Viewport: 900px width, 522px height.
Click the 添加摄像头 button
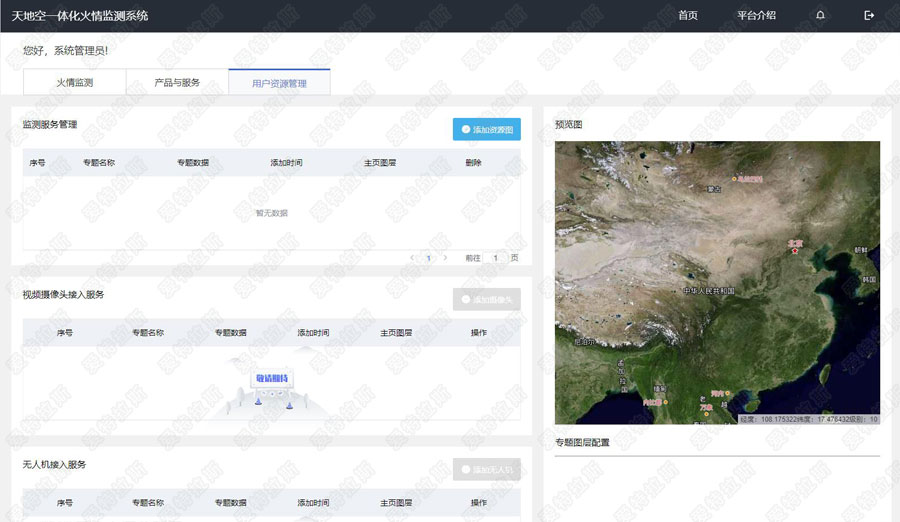tap(487, 300)
